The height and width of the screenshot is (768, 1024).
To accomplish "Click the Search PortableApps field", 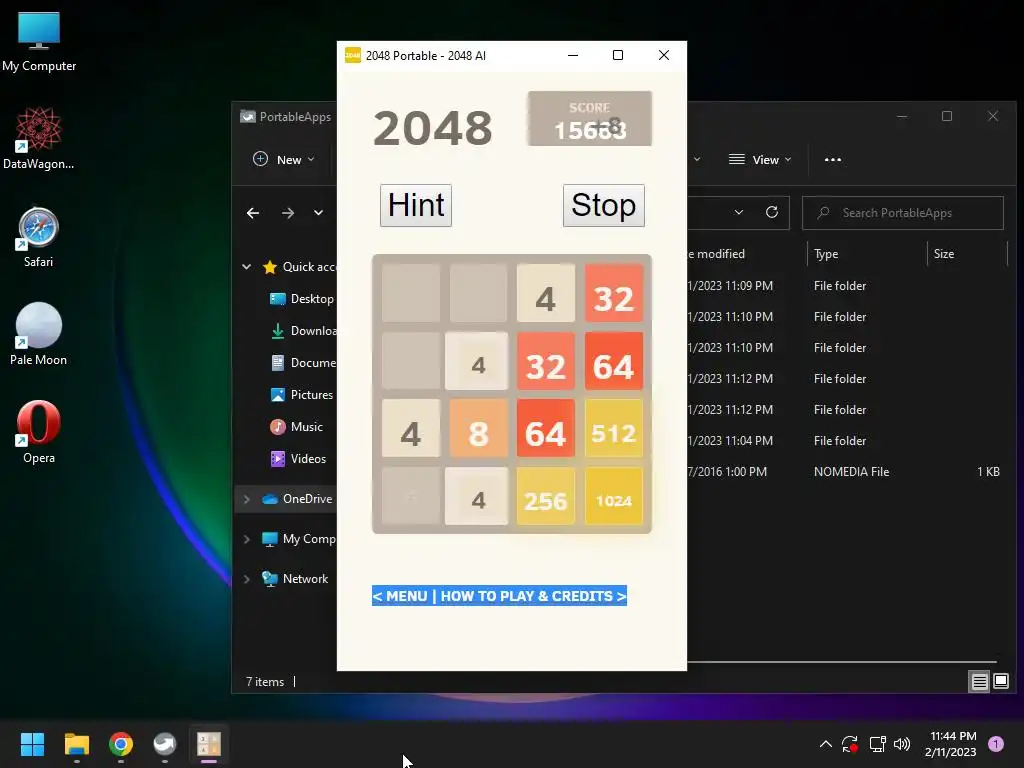I will (x=903, y=213).
